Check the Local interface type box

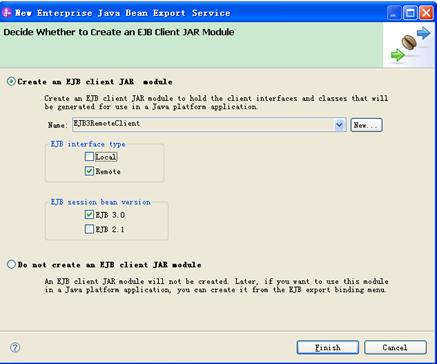click(89, 157)
